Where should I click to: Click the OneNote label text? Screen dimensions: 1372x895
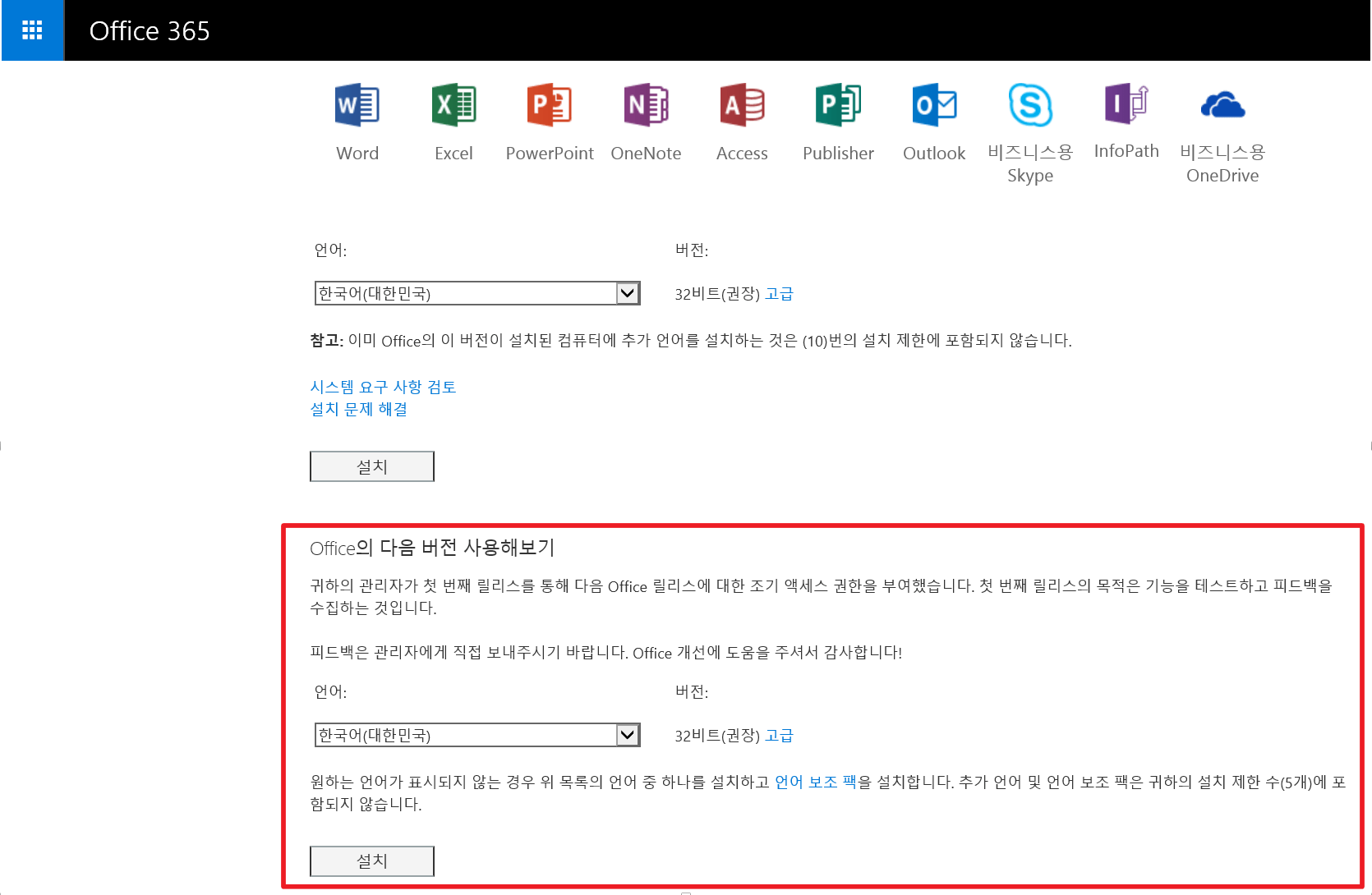coord(646,154)
